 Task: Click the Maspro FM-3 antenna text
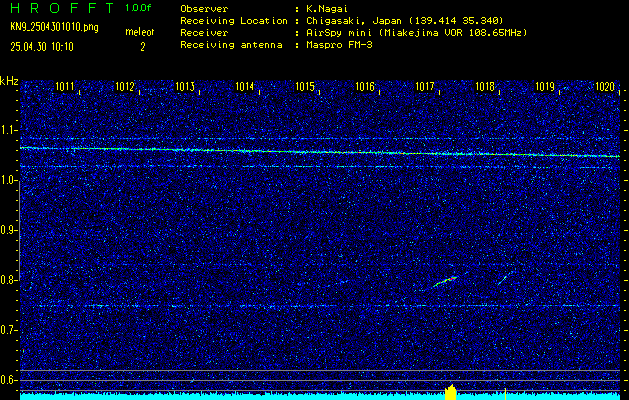pos(339,45)
